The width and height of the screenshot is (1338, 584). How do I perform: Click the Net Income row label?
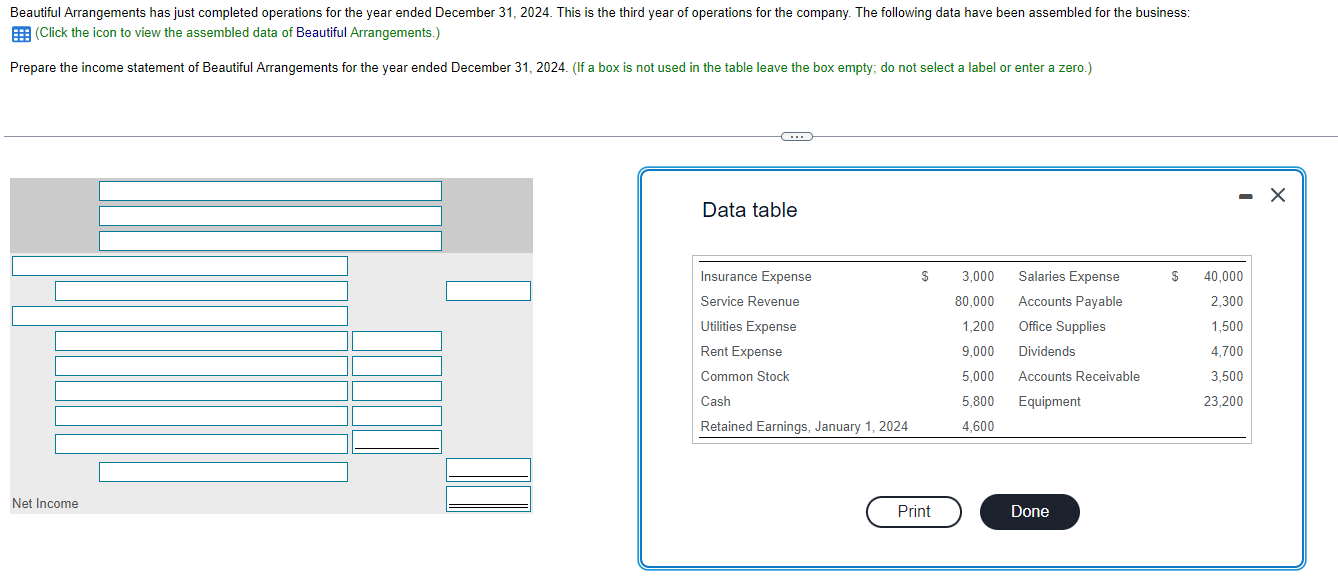45,504
